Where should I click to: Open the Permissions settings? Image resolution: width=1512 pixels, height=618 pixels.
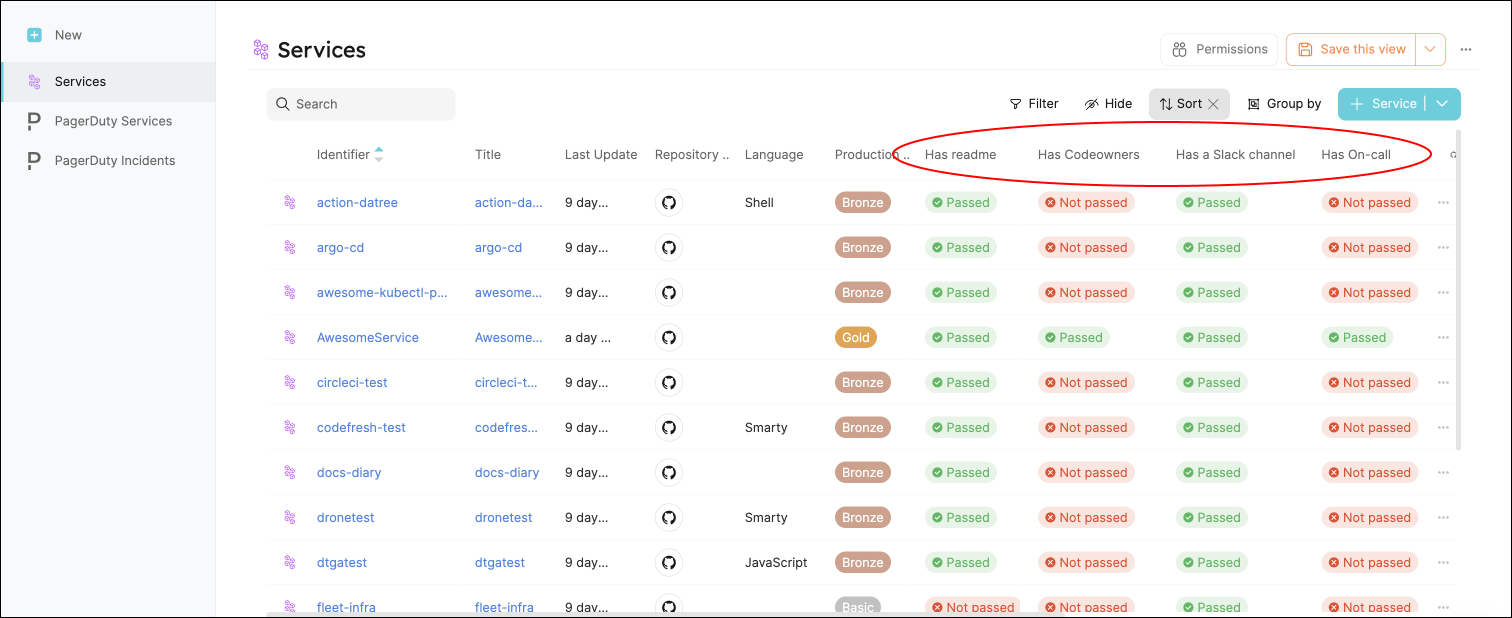[x=1220, y=49]
